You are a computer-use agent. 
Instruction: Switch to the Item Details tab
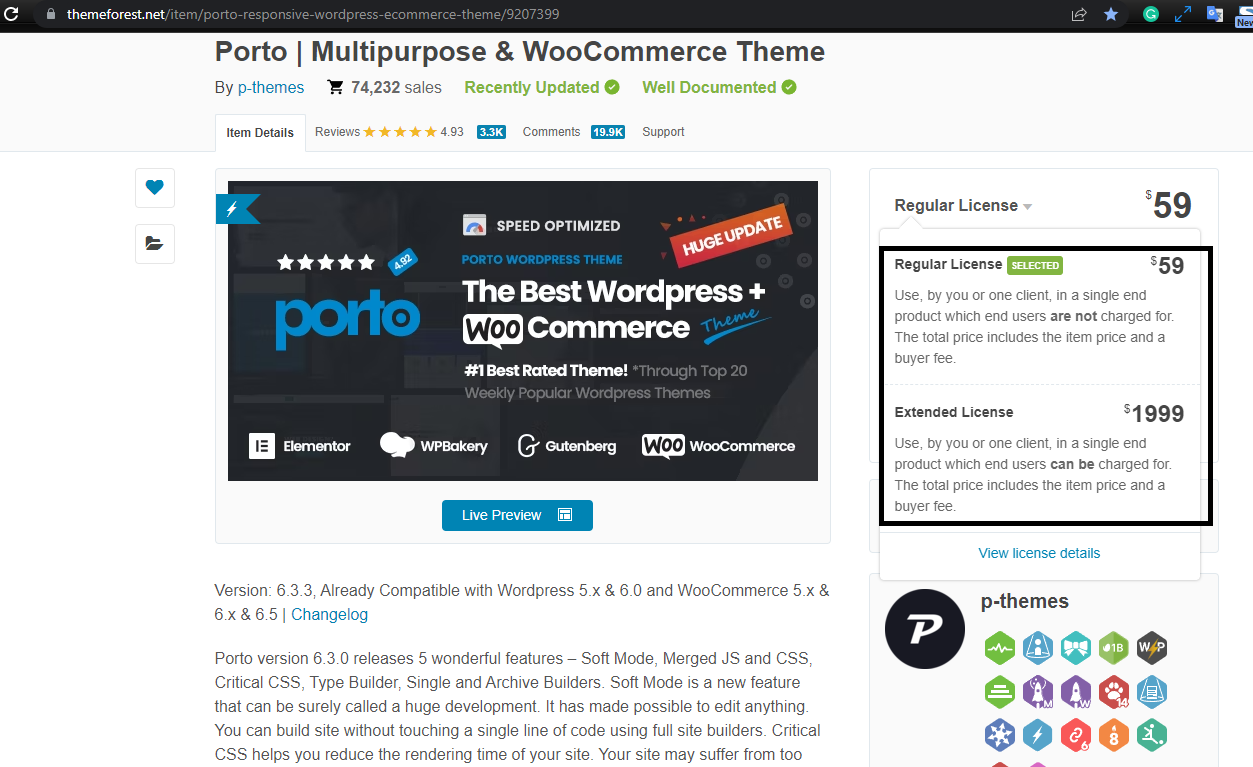click(260, 132)
